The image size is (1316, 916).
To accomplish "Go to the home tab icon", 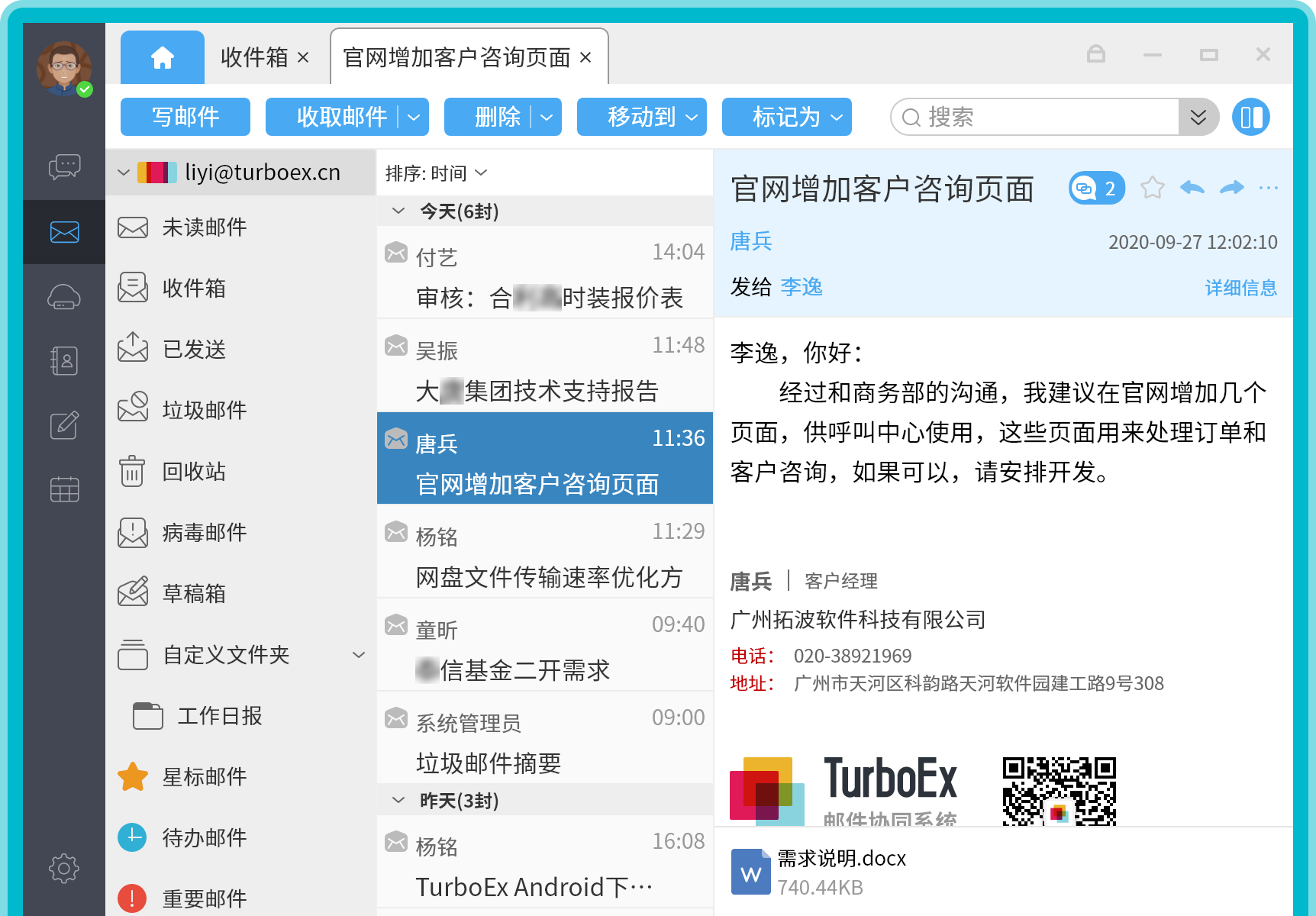I will 163,58.
